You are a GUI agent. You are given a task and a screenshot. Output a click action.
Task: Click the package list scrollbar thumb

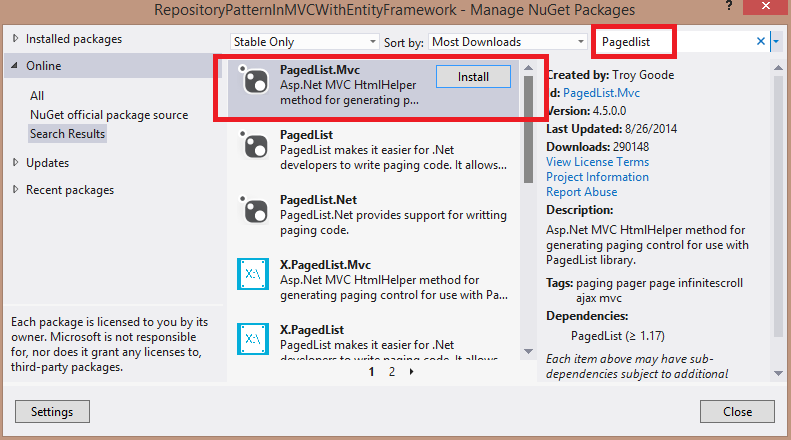528,129
